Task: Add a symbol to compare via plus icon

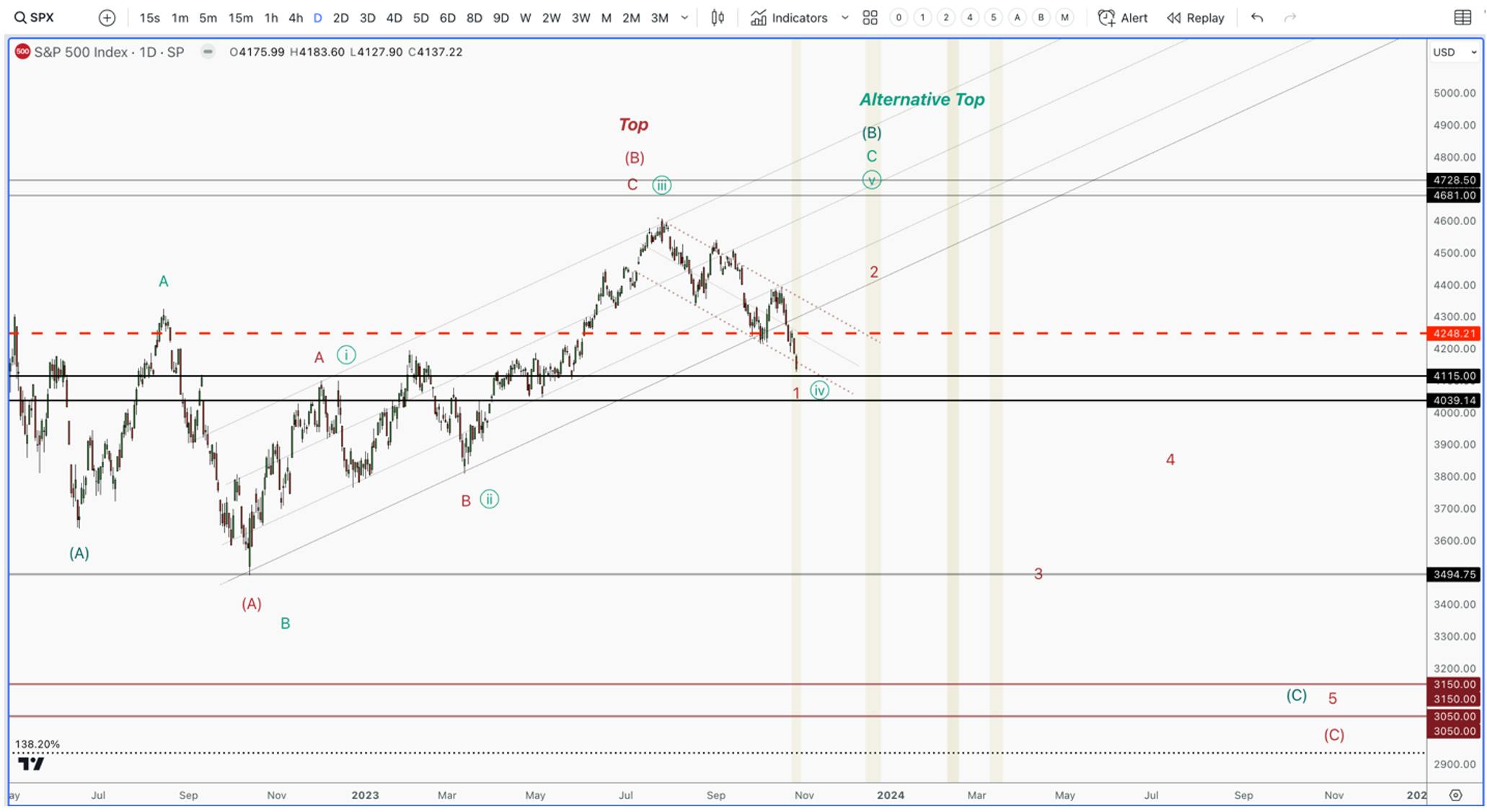Action: (107, 17)
